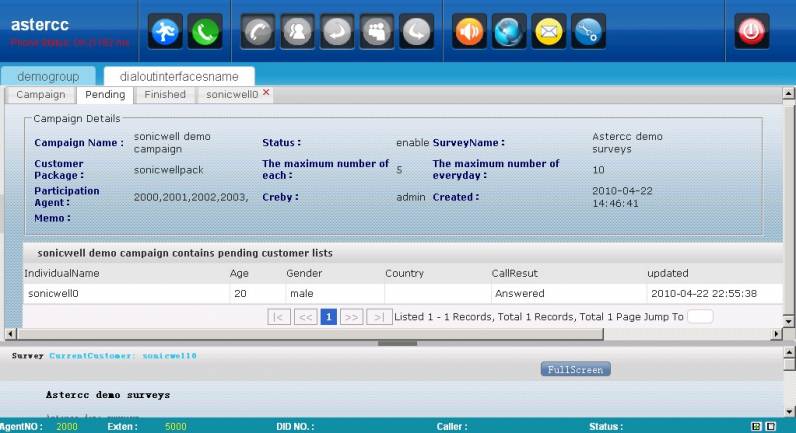The width and height of the screenshot is (796, 433).
Task: Click the Jump To page input field
Action: (x=700, y=317)
